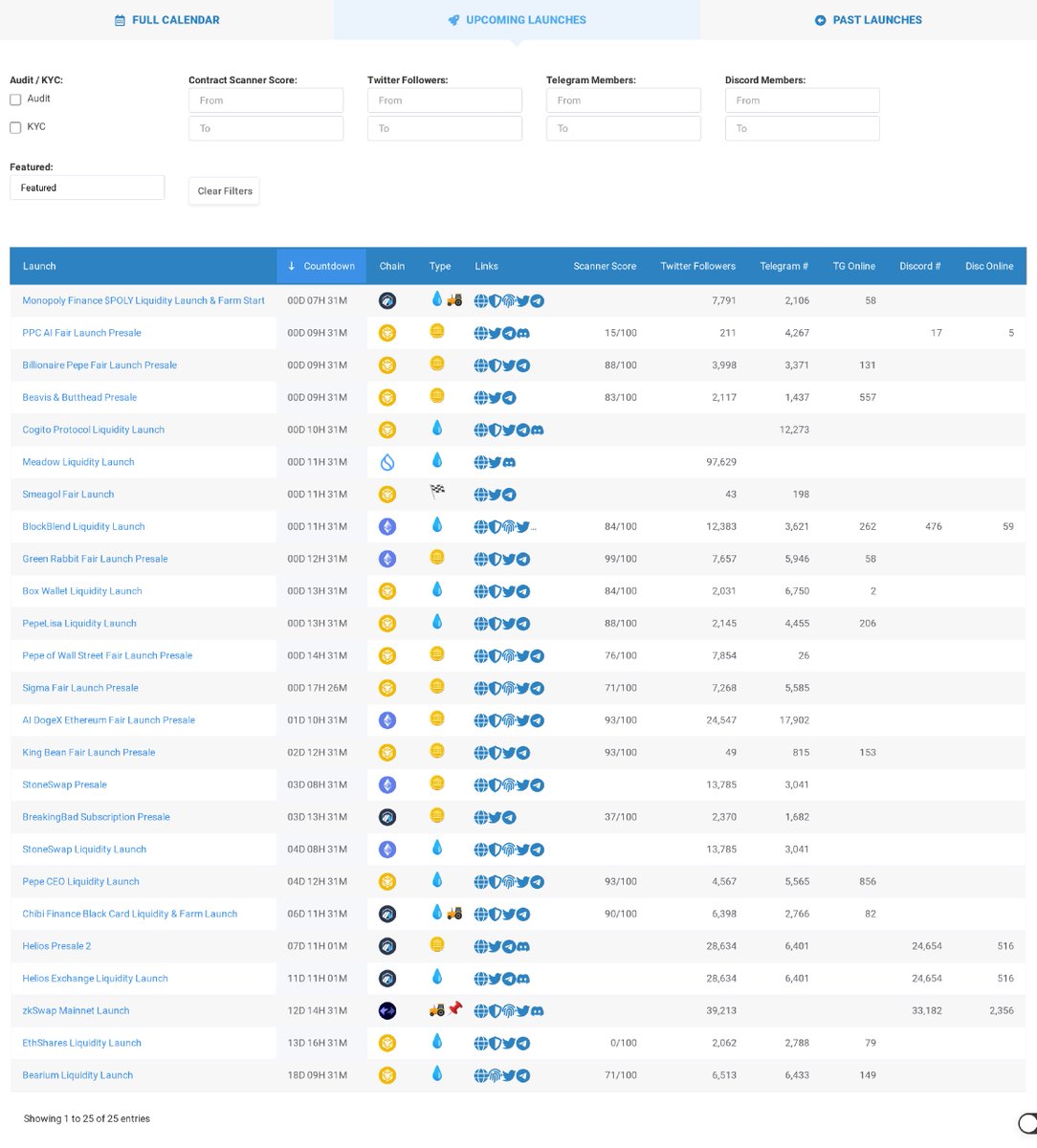Click pushpin icon in zkSwap Mainnet row
This screenshot has height=1148, width=1037.
point(454,1009)
